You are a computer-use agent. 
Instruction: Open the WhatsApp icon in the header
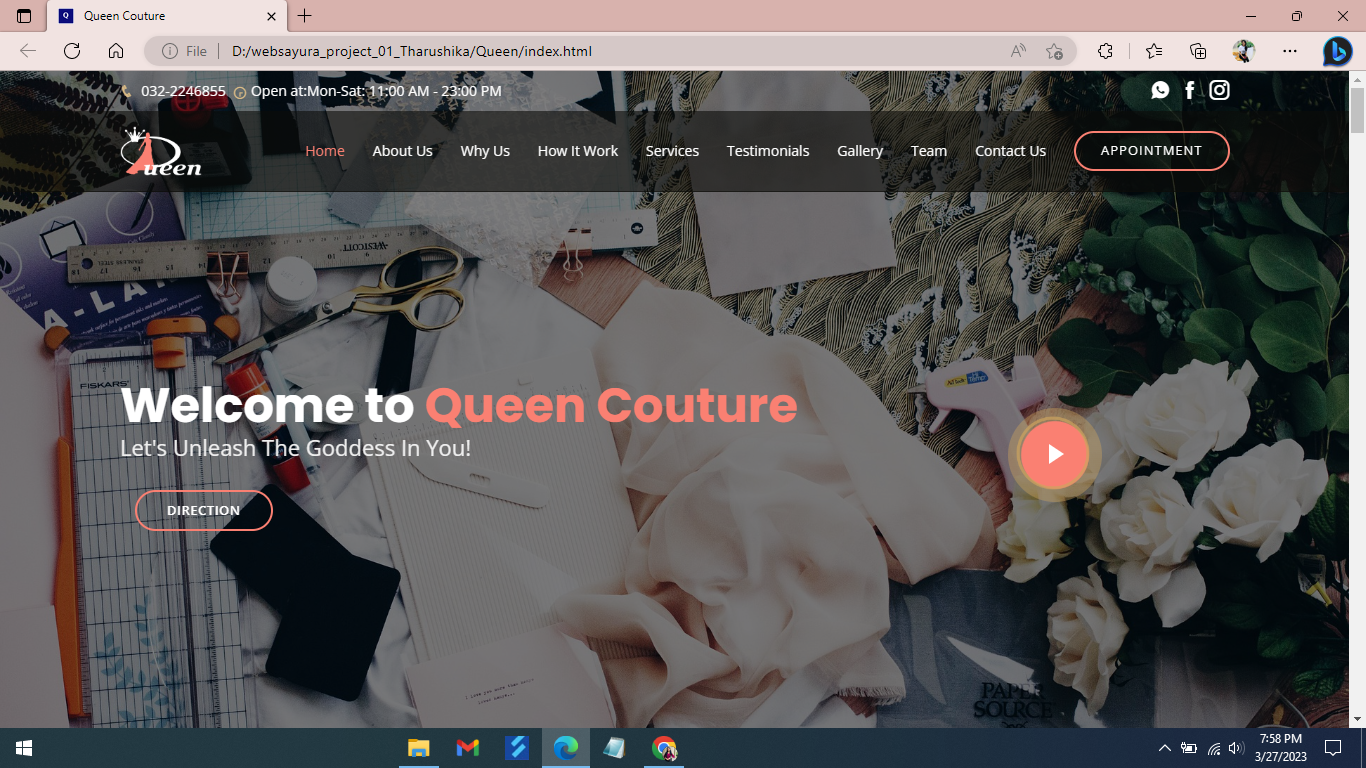pyautogui.click(x=1160, y=90)
